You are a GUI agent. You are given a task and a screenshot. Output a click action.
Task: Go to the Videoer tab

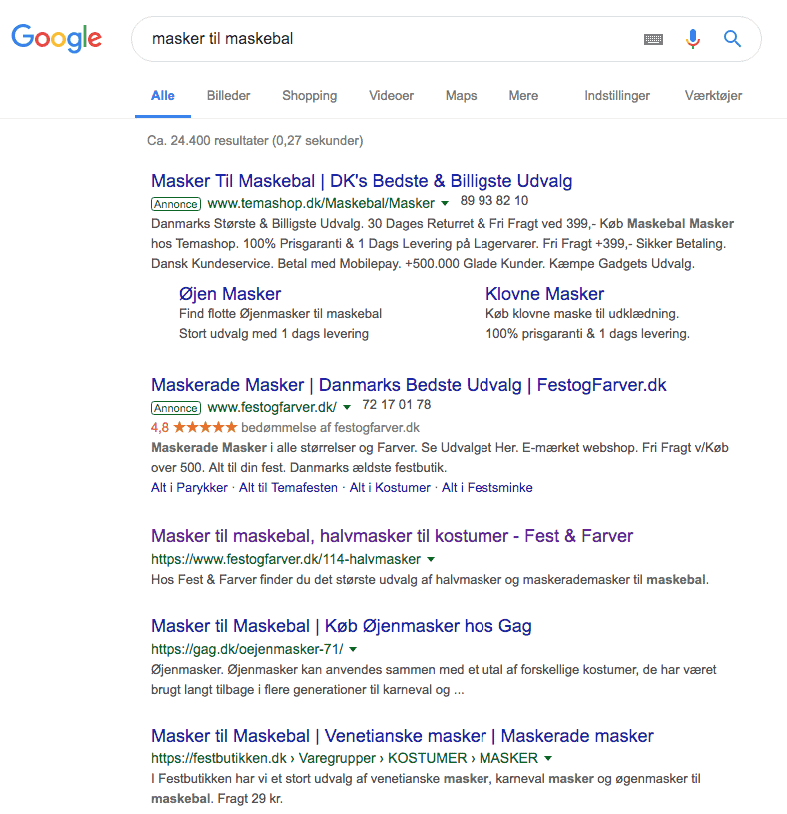tap(391, 96)
